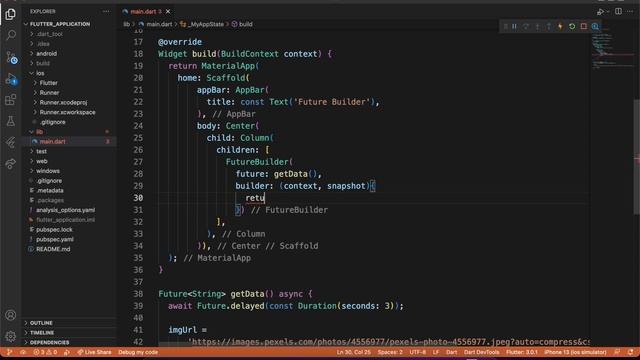Expand the DEPENDENCIES section

click(69, 342)
